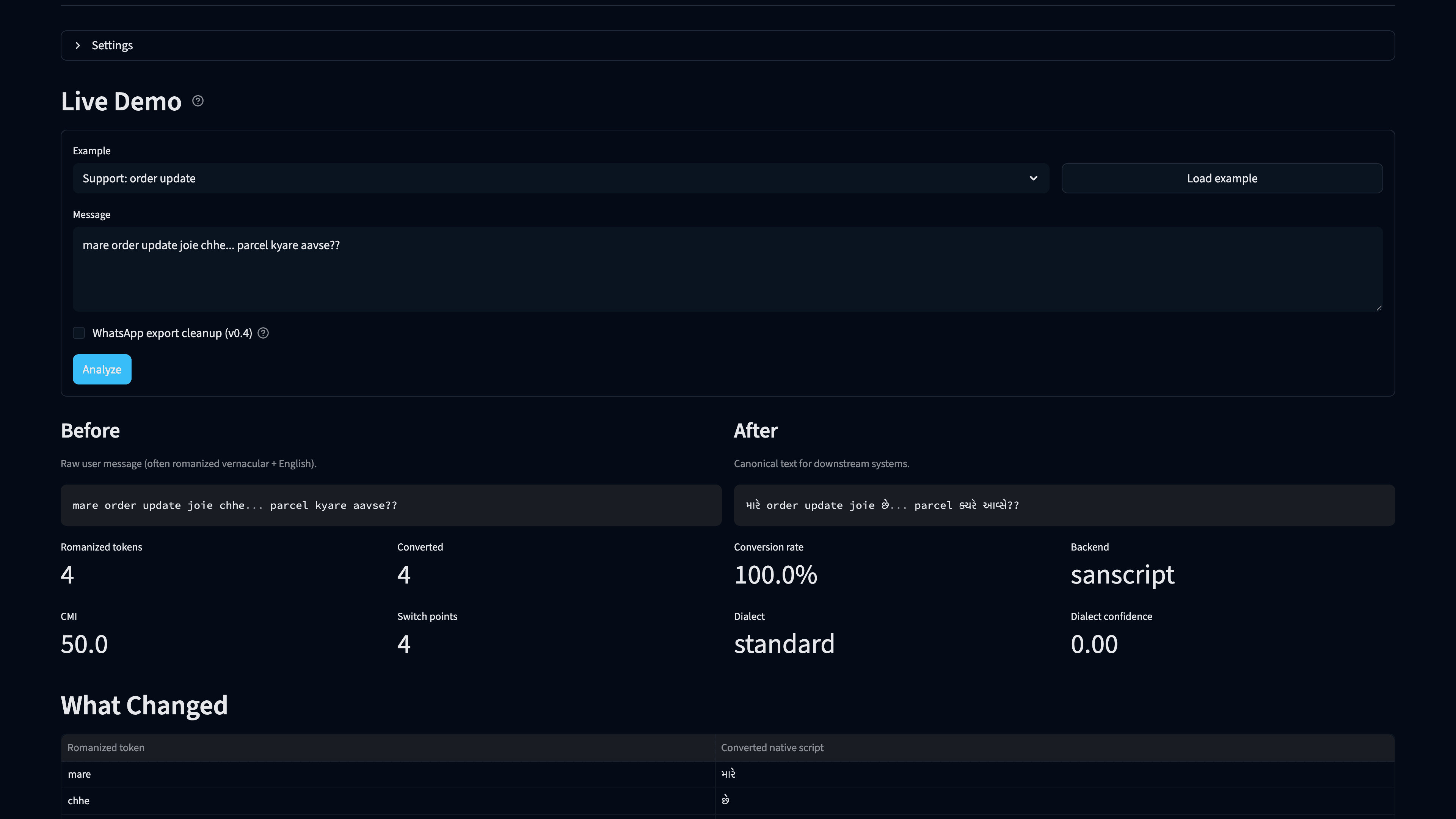
Task: Click the Analyze button
Action: pos(102,369)
